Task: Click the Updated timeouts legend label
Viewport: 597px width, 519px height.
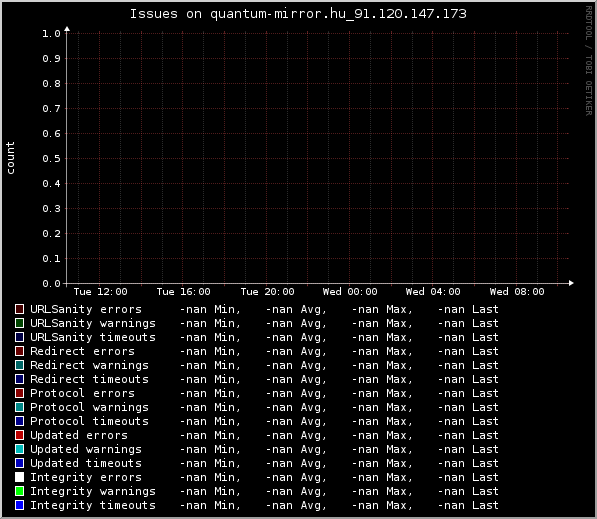Action: point(86,463)
